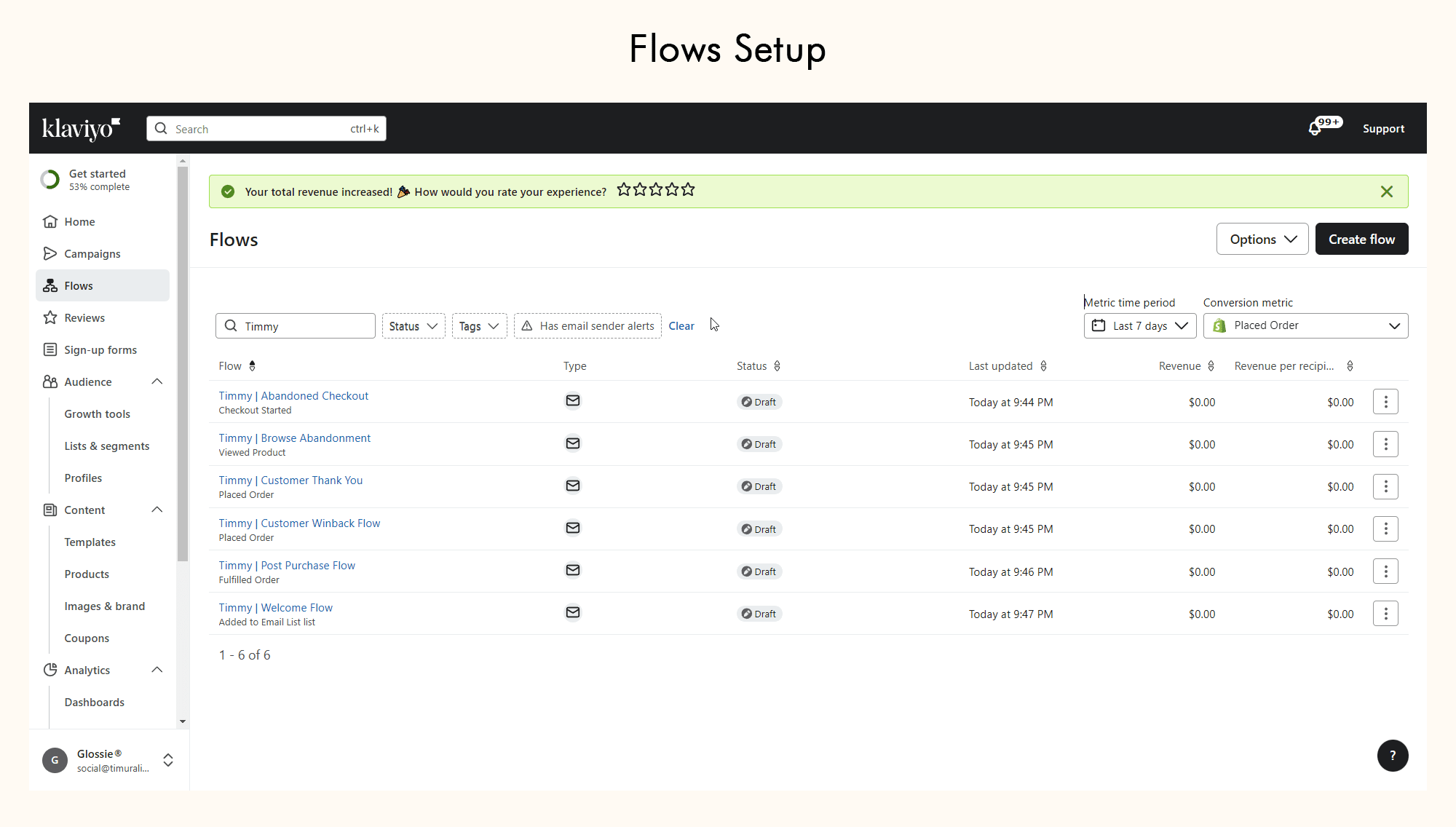Viewport: 1456px width, 827px height.
Task: Click the notifications bell icon
Action: pyautogui.click(x=1315, y=129)
